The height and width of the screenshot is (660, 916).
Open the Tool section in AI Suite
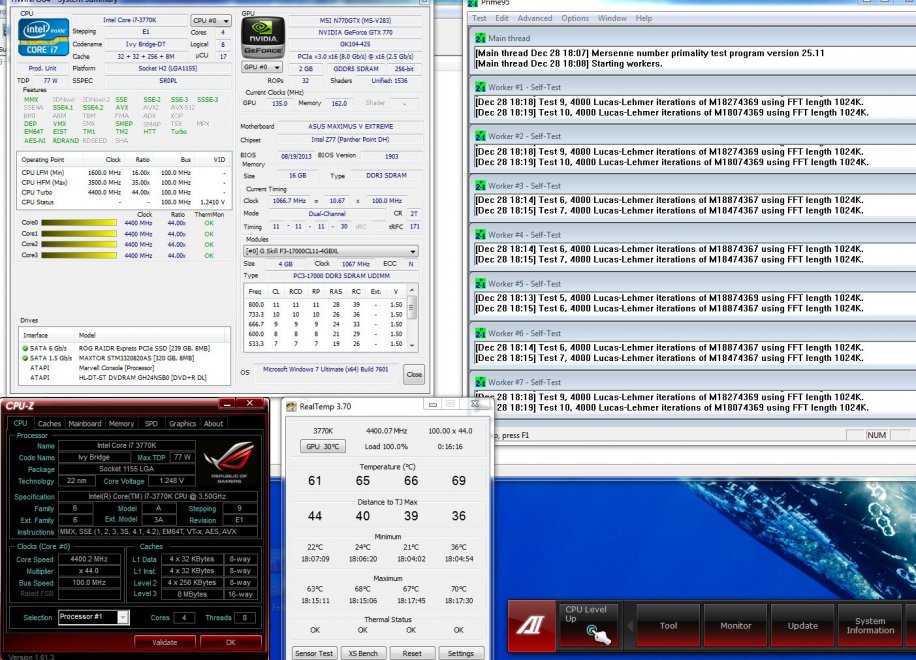point(668,626)
